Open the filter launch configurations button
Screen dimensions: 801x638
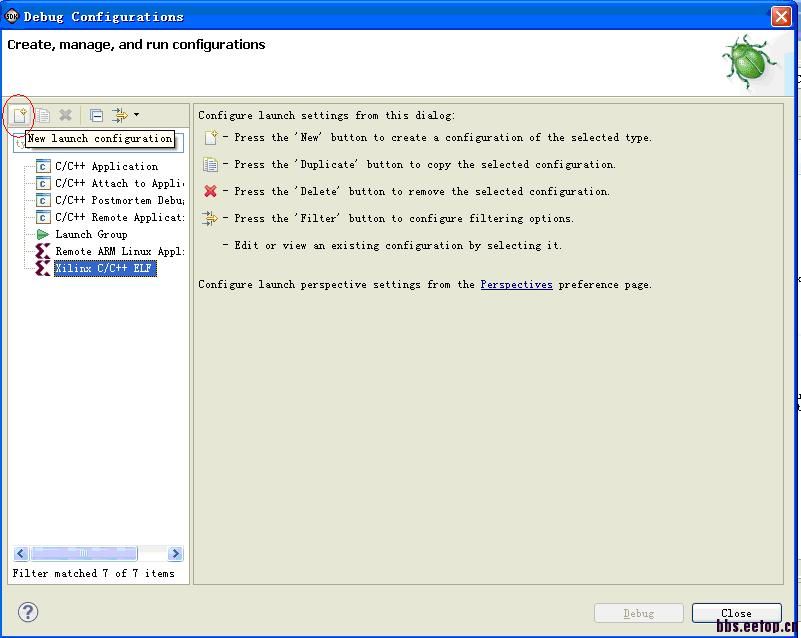click(120, 115)
